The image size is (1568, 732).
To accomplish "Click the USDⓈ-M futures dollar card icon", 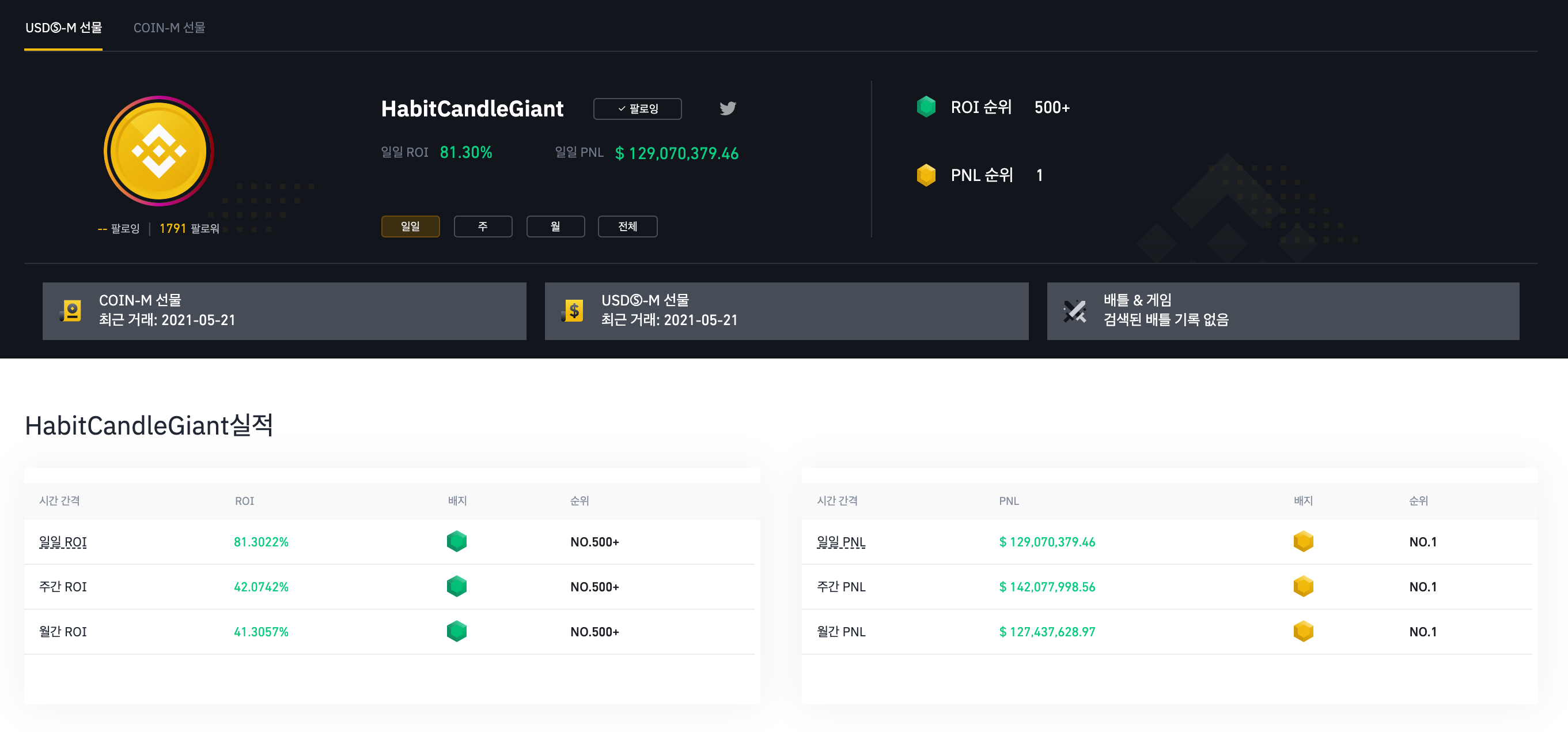I will [x=573, y=311].
